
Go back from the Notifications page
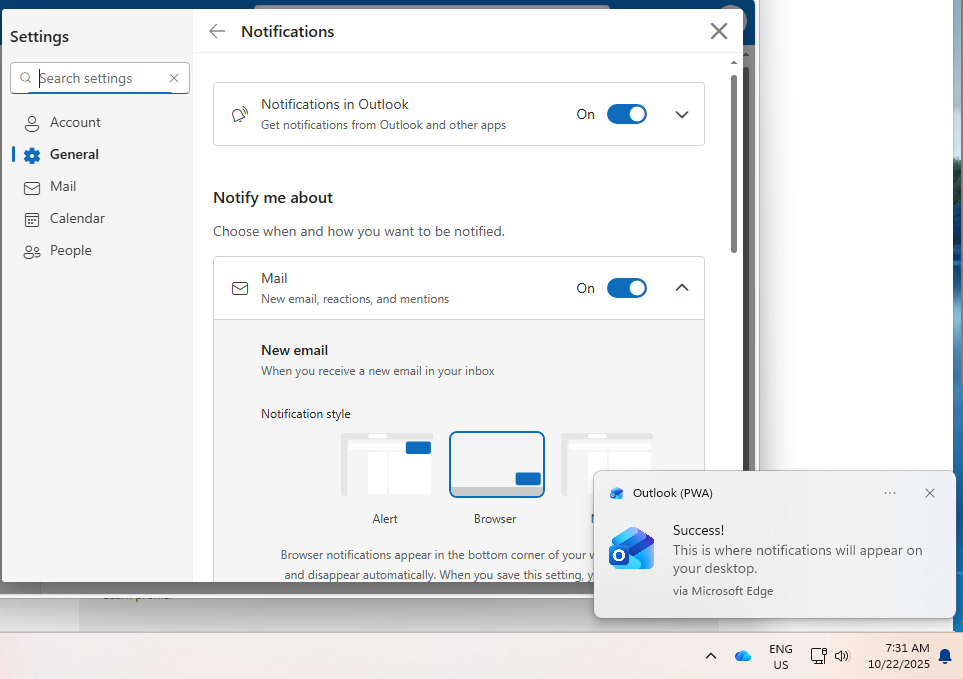[x=217, y=31]
